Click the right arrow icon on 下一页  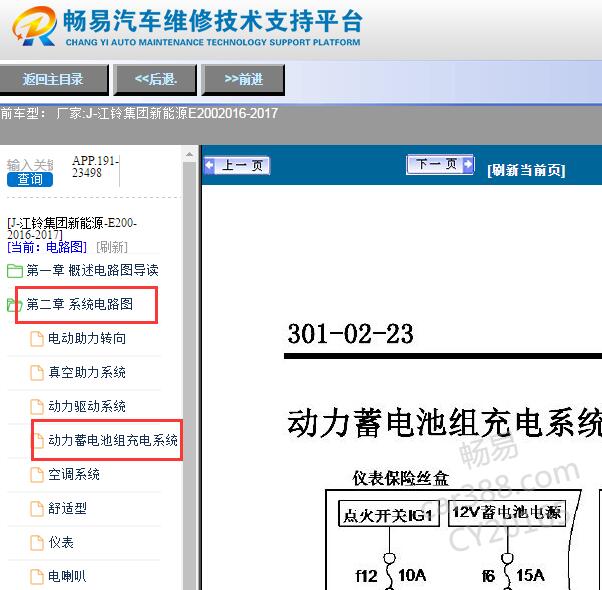click(468, 164)
